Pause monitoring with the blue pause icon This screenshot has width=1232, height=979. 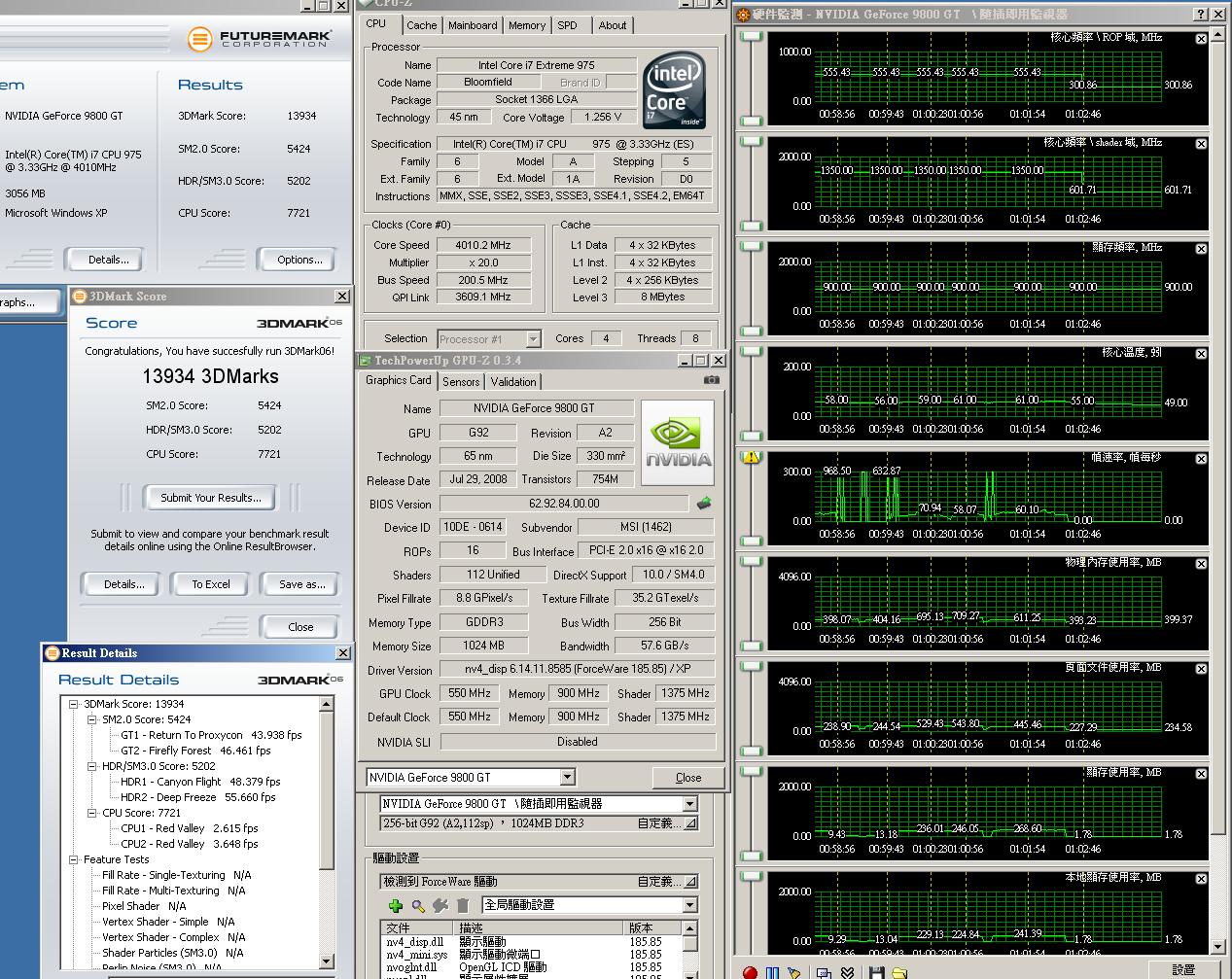[772, 972]
